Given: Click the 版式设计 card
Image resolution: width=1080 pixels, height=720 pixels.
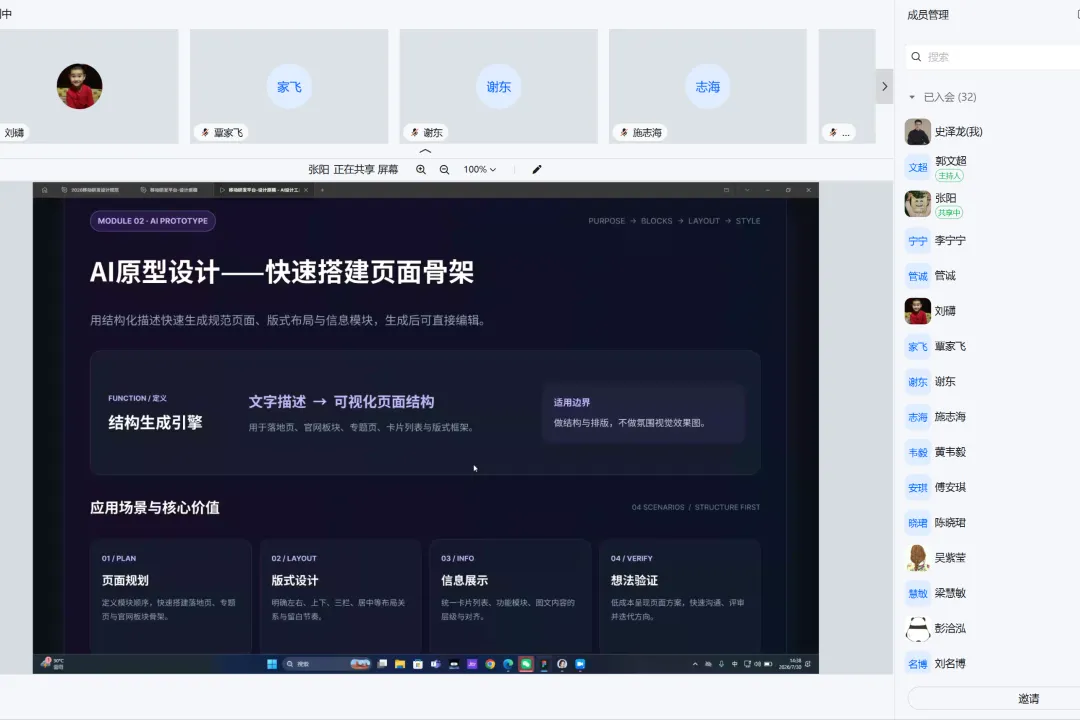Looking at the screenshot, I should [x=340, y=596].
